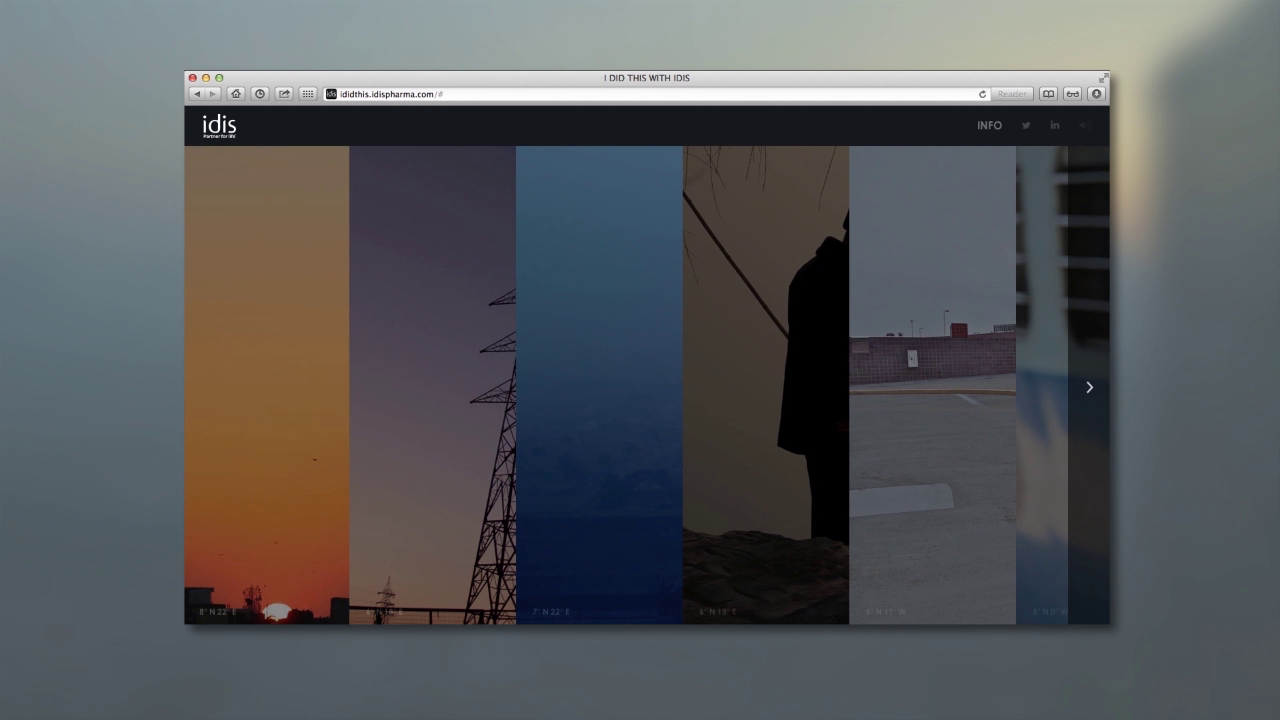Advance the gallery with the right chevron
The image size is (1280, 720).
pyautogui.click(x=1089, y=387)
